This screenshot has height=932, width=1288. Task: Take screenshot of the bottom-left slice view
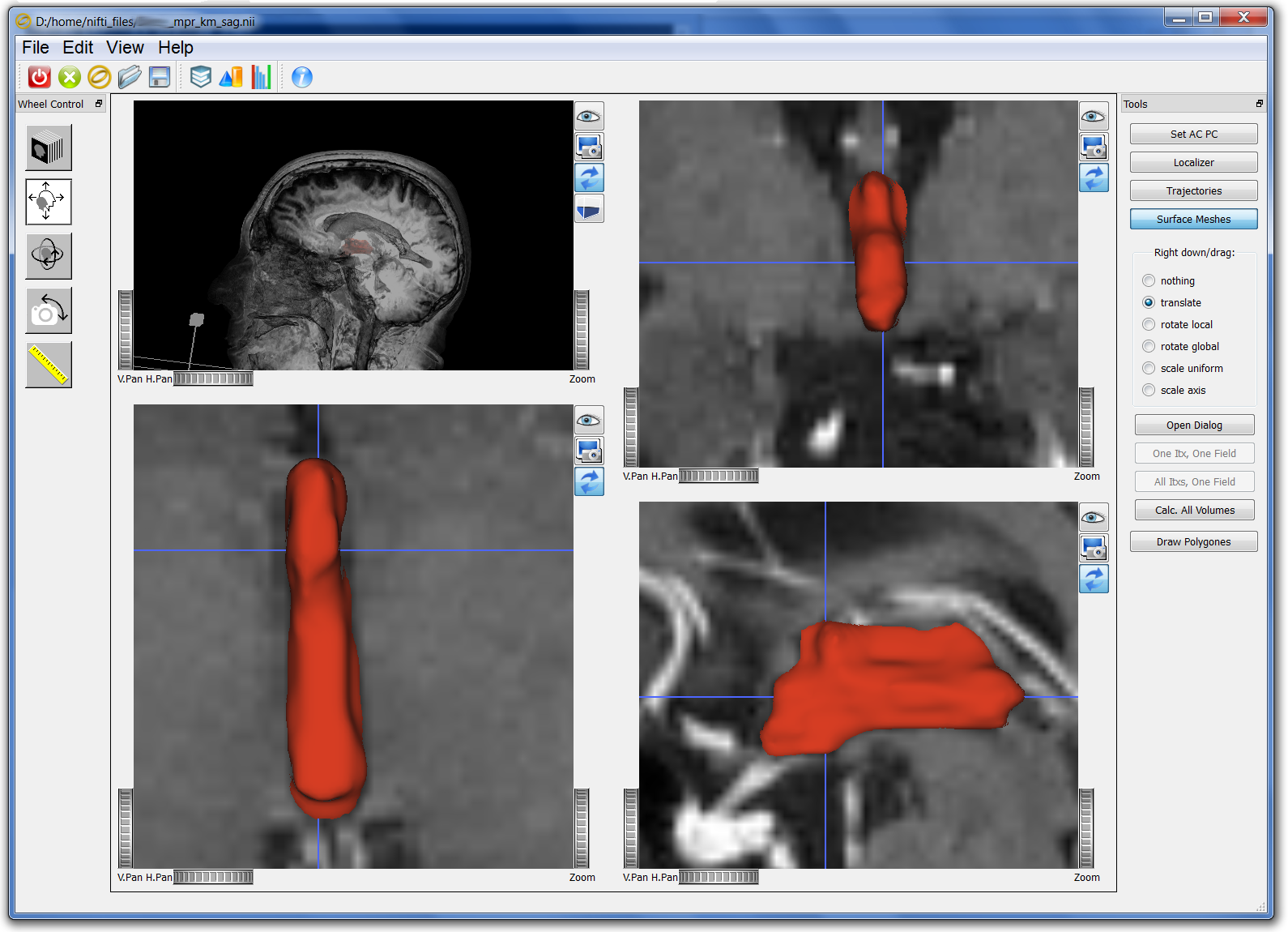[589, 451]
